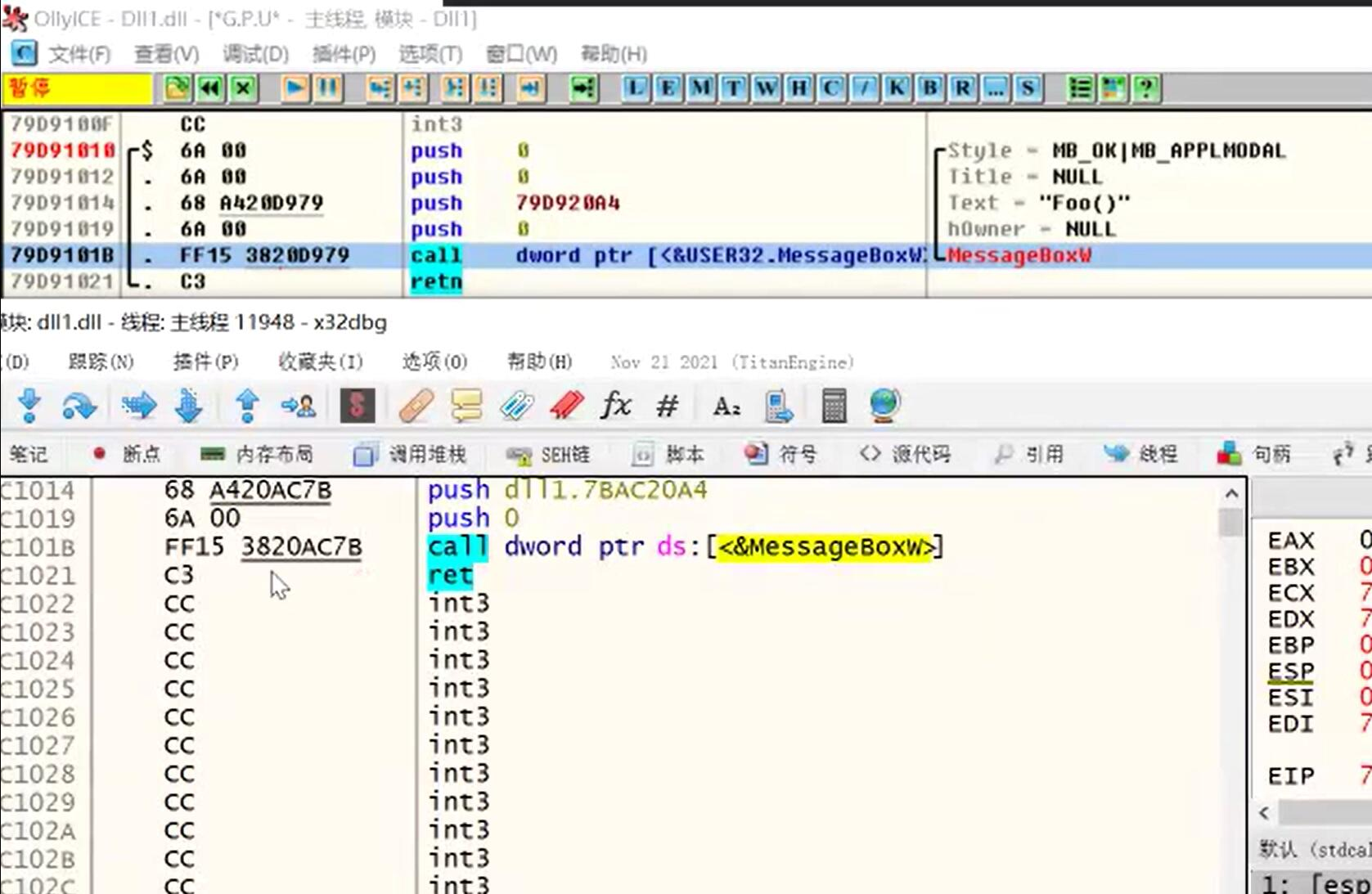Open the Patches window with the / button
The width and height of the screenshot is (1372, 894).
(x=864, y=88)
